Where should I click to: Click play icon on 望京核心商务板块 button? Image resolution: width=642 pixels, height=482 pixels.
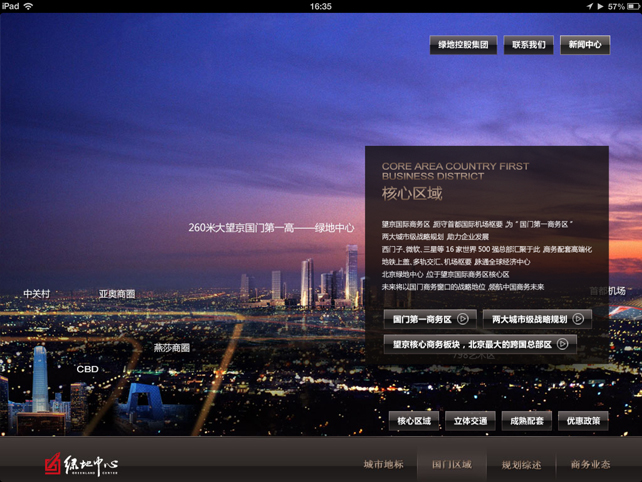click(x=563, y=344)
